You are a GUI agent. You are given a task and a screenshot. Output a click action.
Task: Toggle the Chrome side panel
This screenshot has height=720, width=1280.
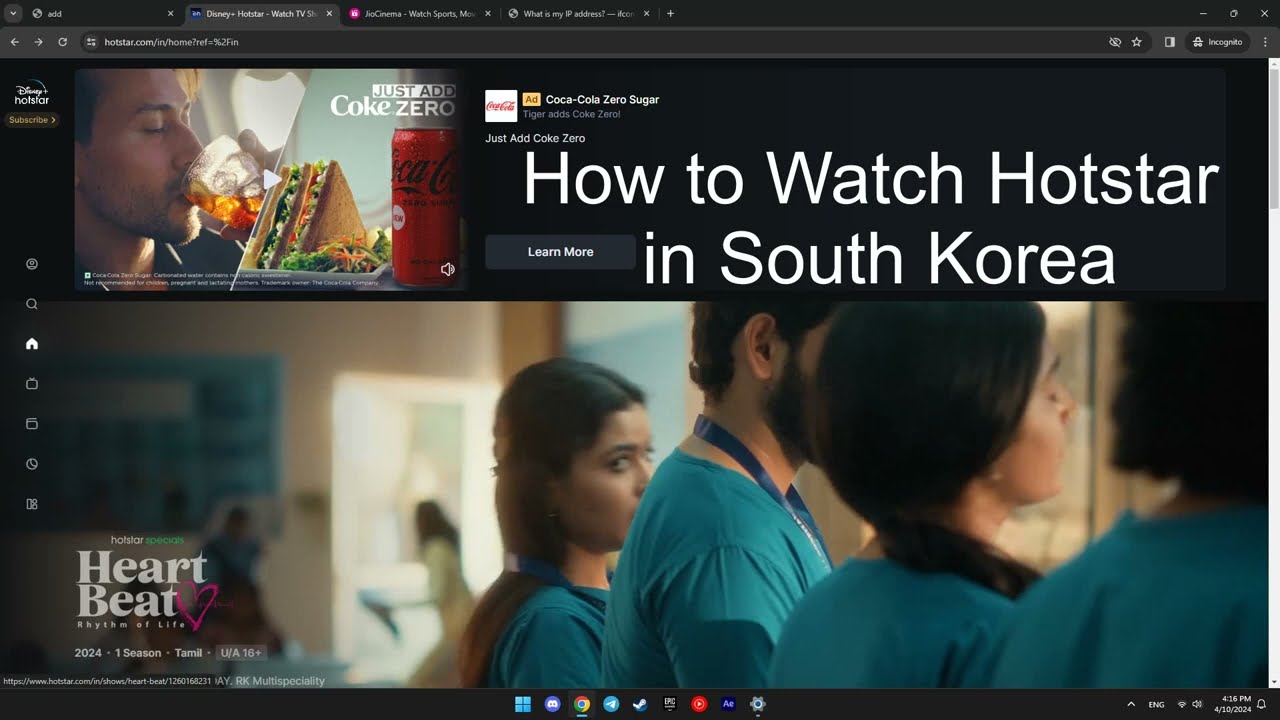[1169, 42]
